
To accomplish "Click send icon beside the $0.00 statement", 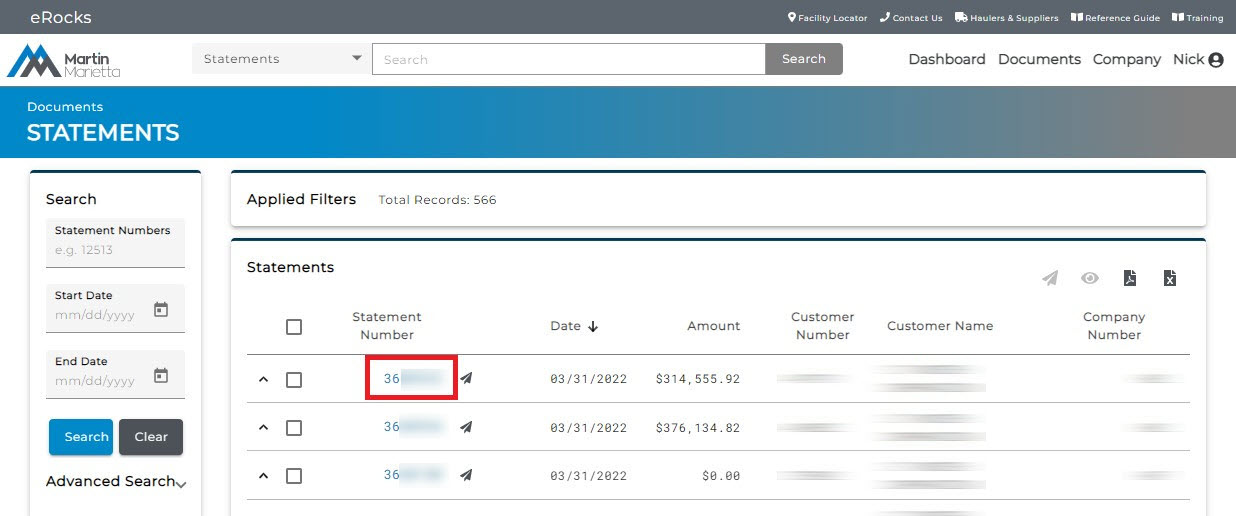I will point(466,475).
